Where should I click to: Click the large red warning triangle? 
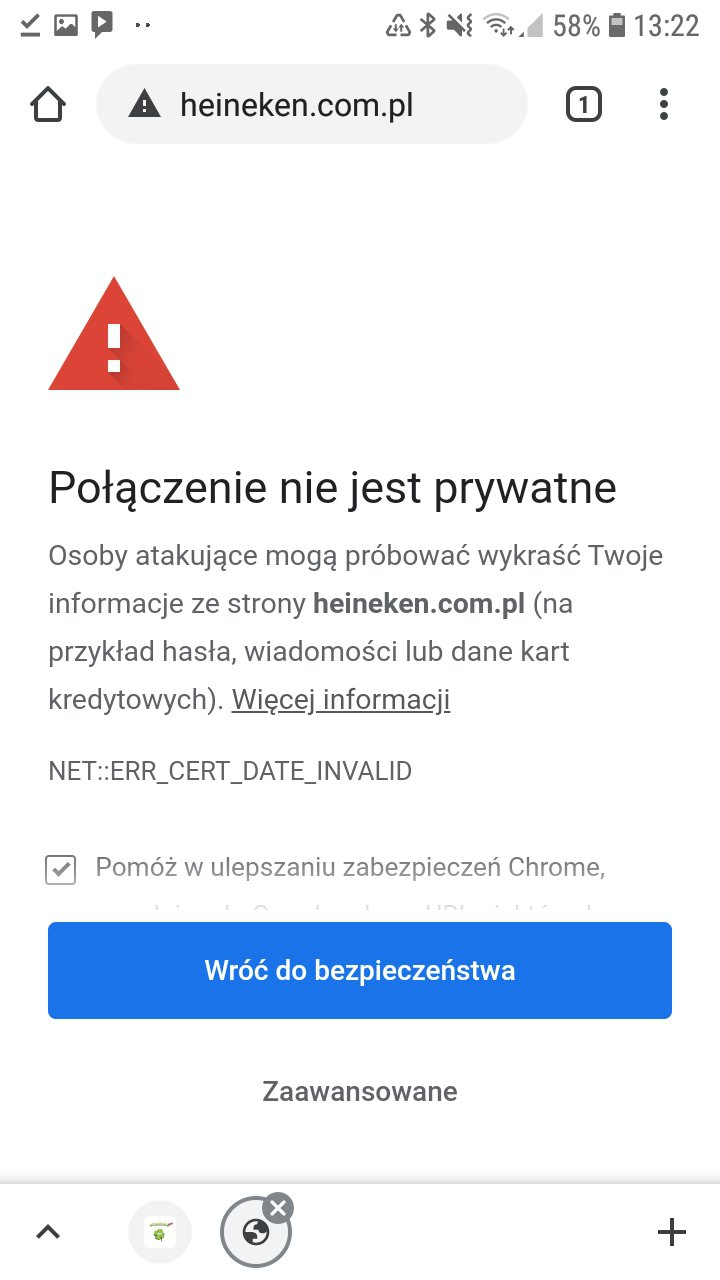coord(114,337)
